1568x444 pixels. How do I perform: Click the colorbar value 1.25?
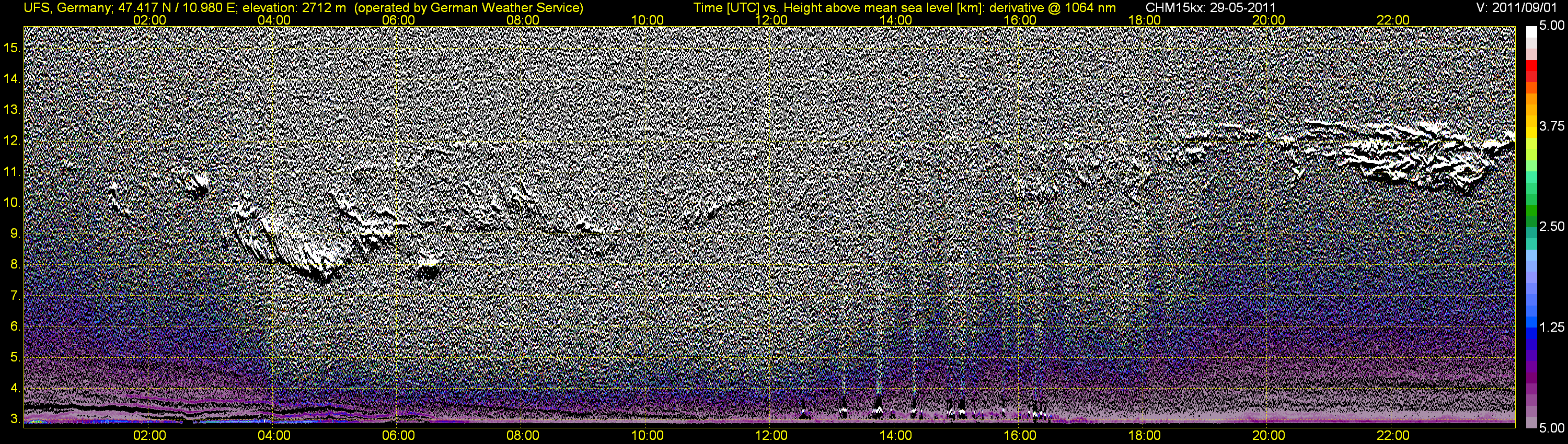point(1552,327)
